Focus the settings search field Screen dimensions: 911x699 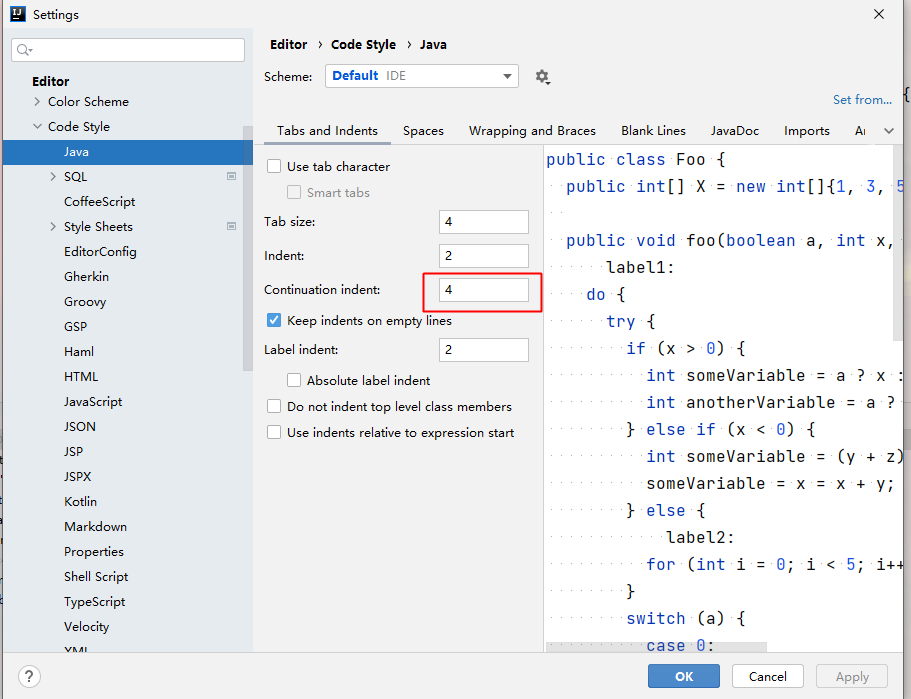(128, 50)
